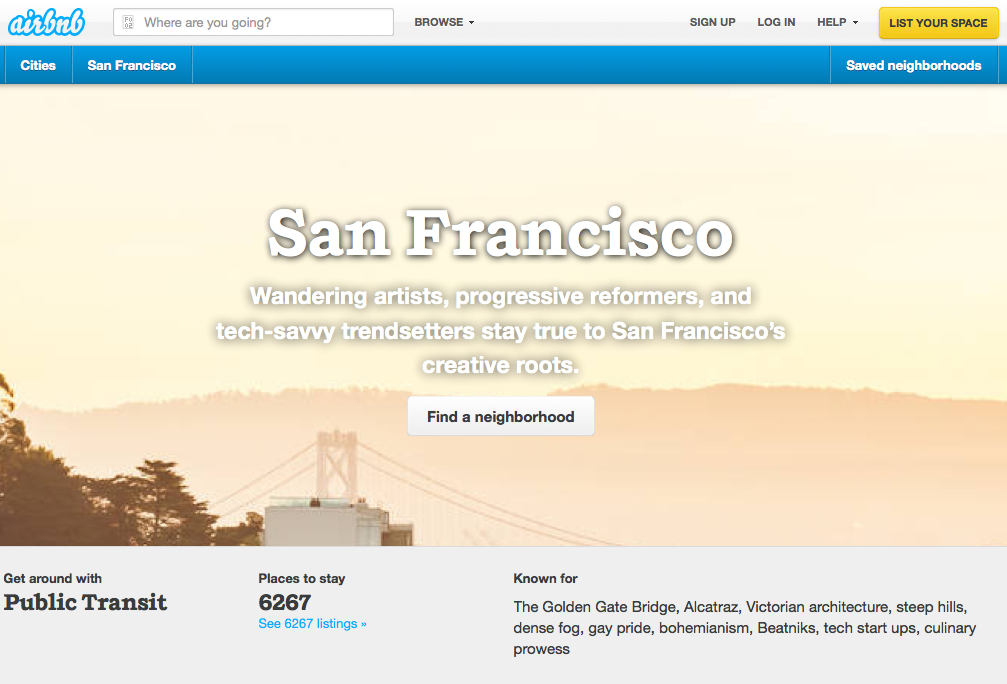Click the small arrow beside Browse
1007x684 pixels.
click(471, 23)
